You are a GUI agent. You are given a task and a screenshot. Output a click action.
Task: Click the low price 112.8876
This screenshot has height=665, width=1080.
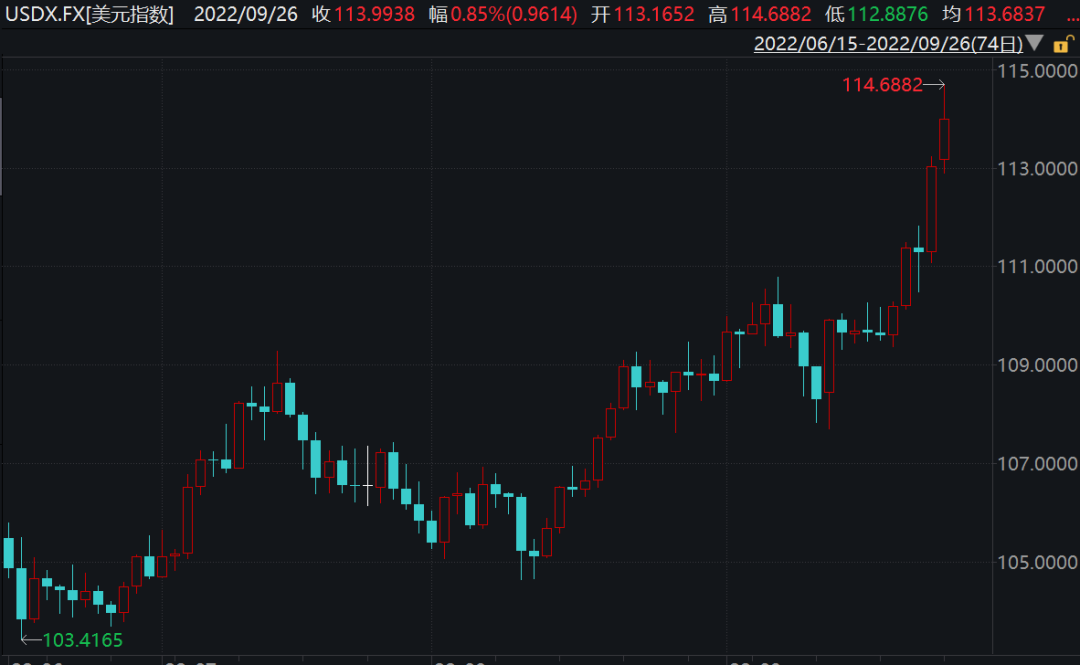tap(888, 14)
